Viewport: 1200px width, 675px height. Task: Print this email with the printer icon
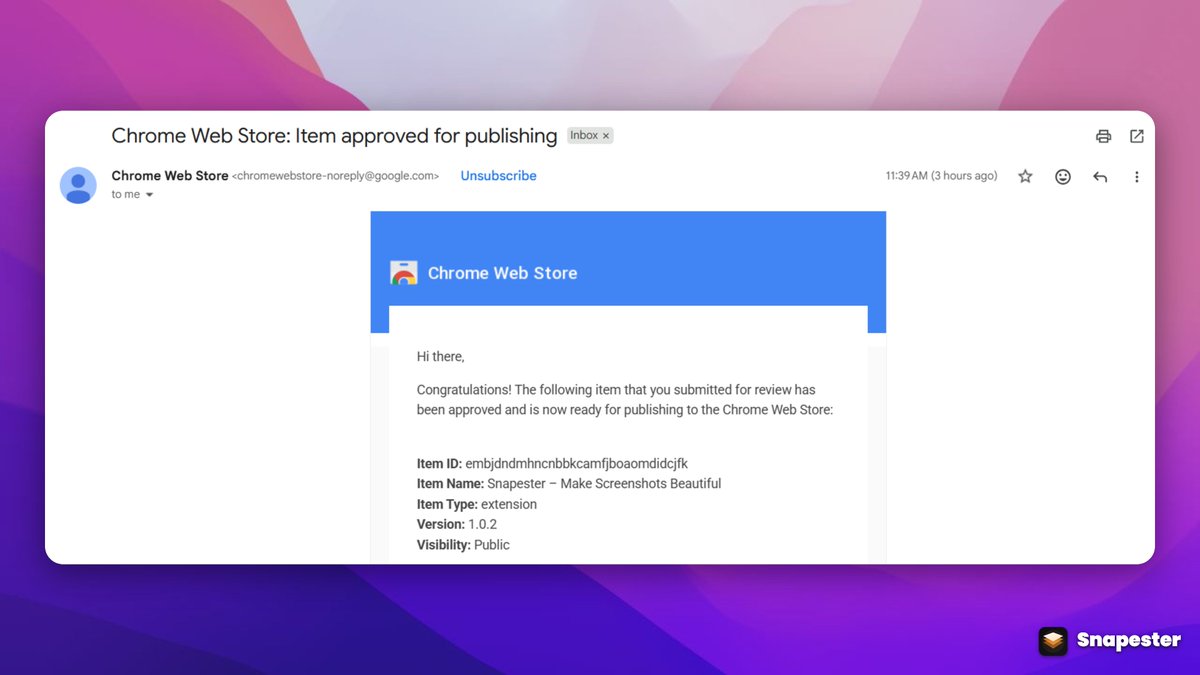1103,136
